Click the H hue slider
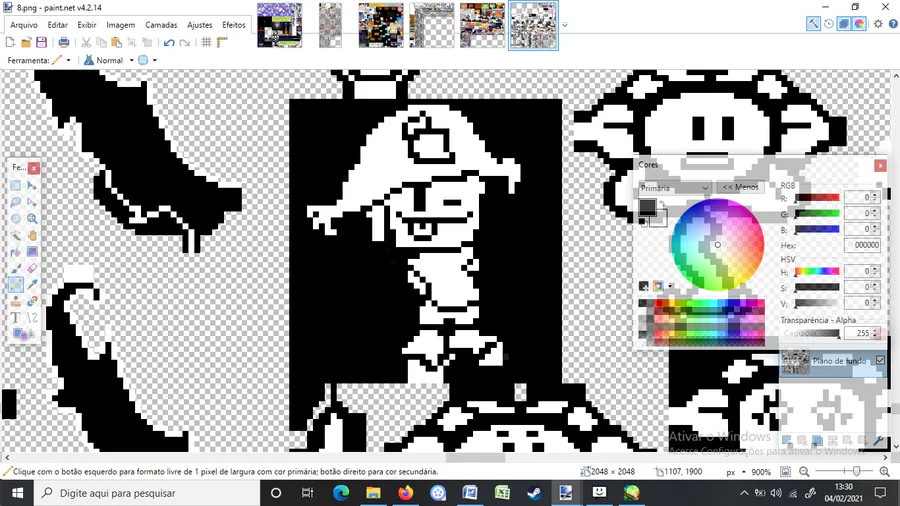 817,271
